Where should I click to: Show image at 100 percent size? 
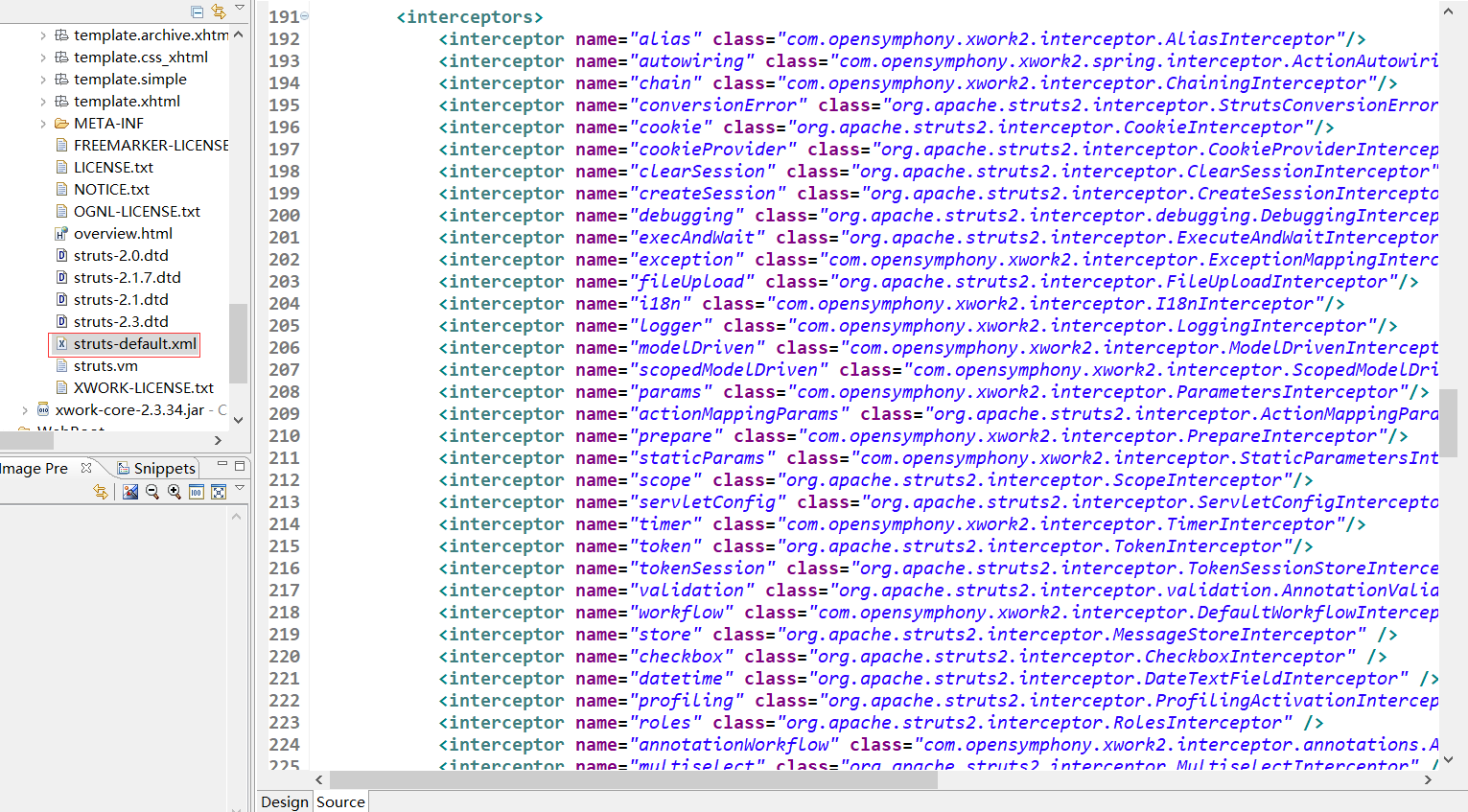(197, 492)
